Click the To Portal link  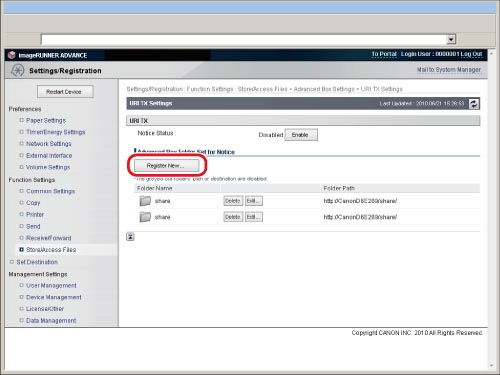[384, 54]
